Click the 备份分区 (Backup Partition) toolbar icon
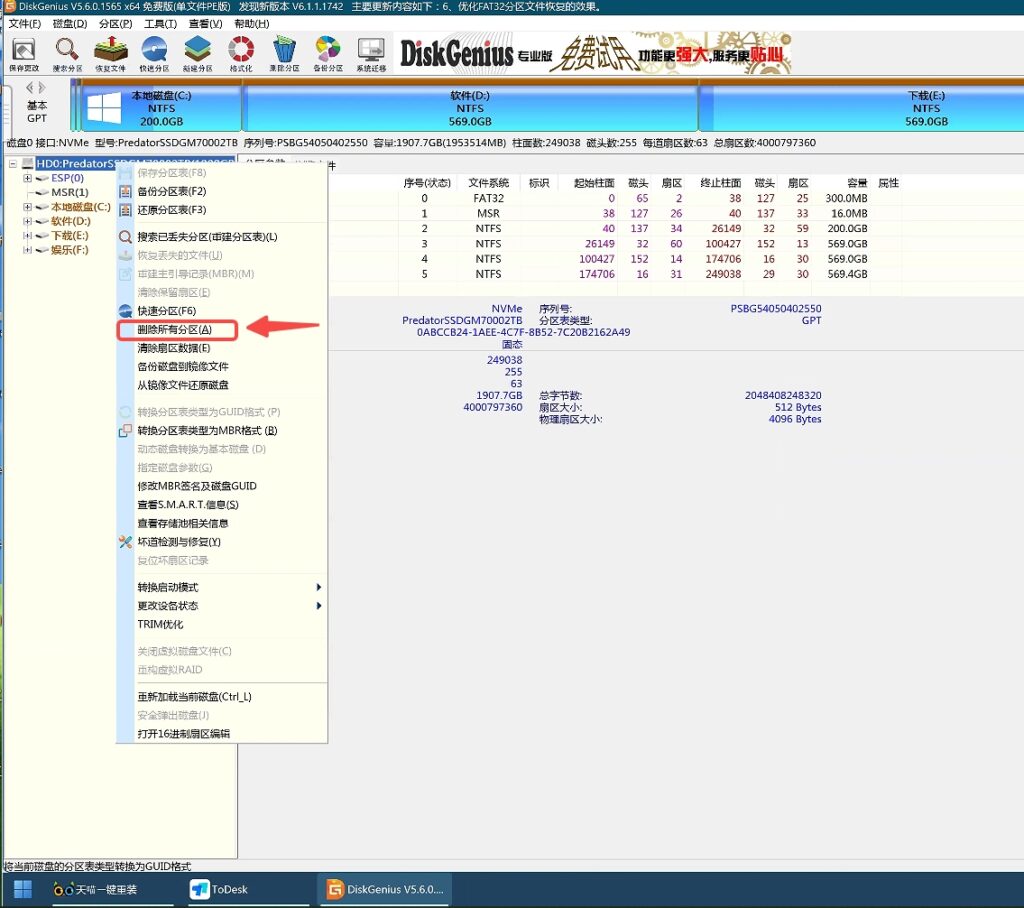The image size is (1024, 908). pyautogui.click(x=327, y=54)
